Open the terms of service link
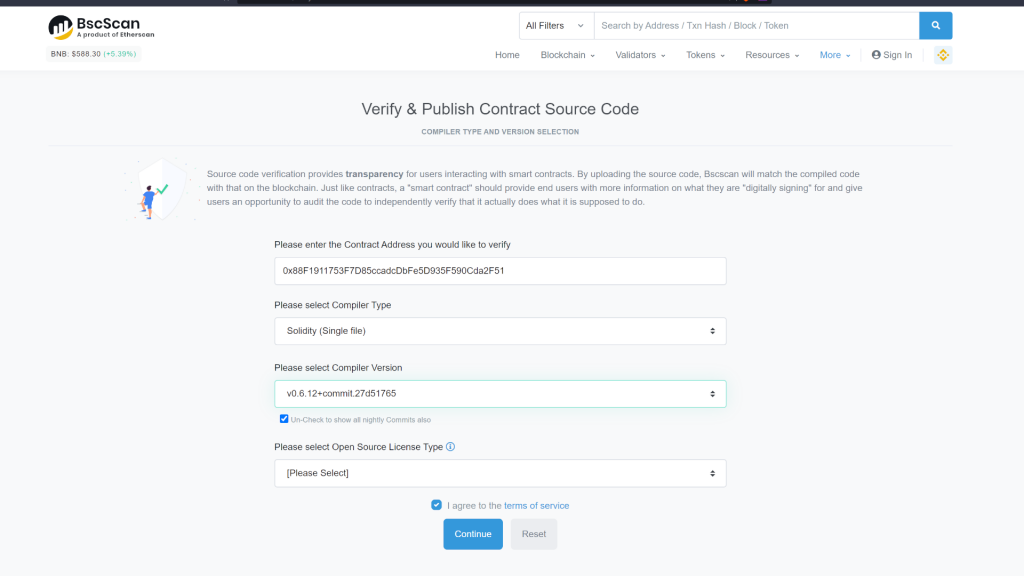The width and height of the screenshot is (1024, 576). click(536, 505)
